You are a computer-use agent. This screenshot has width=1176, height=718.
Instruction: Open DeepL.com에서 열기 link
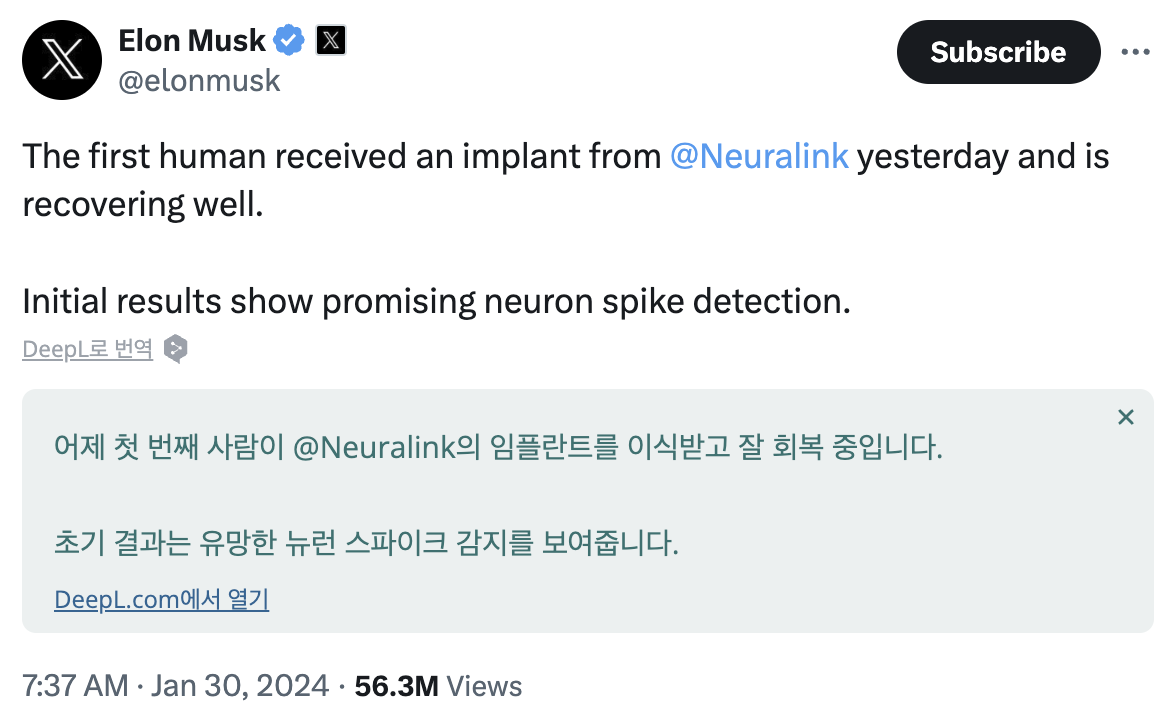[161, 598]
